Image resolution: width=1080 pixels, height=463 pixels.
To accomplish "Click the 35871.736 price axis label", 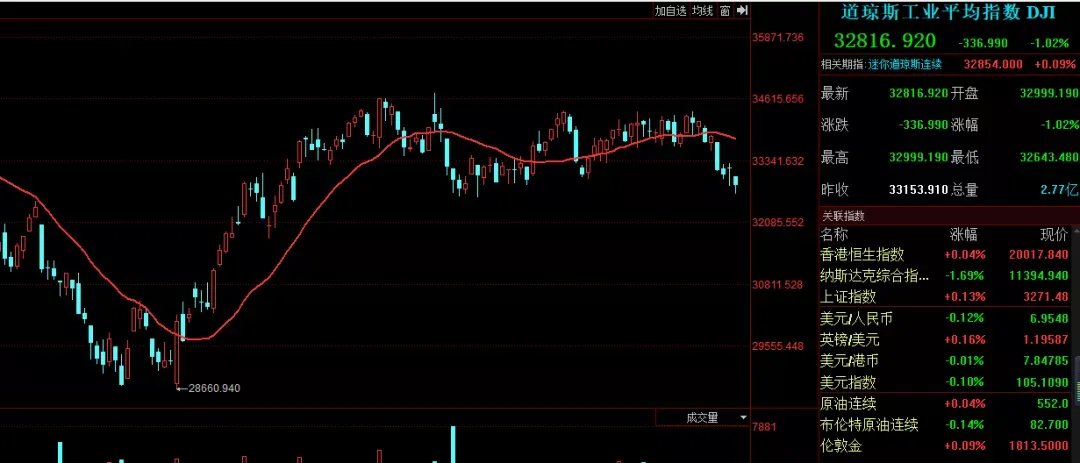I will tap(778, 37).
